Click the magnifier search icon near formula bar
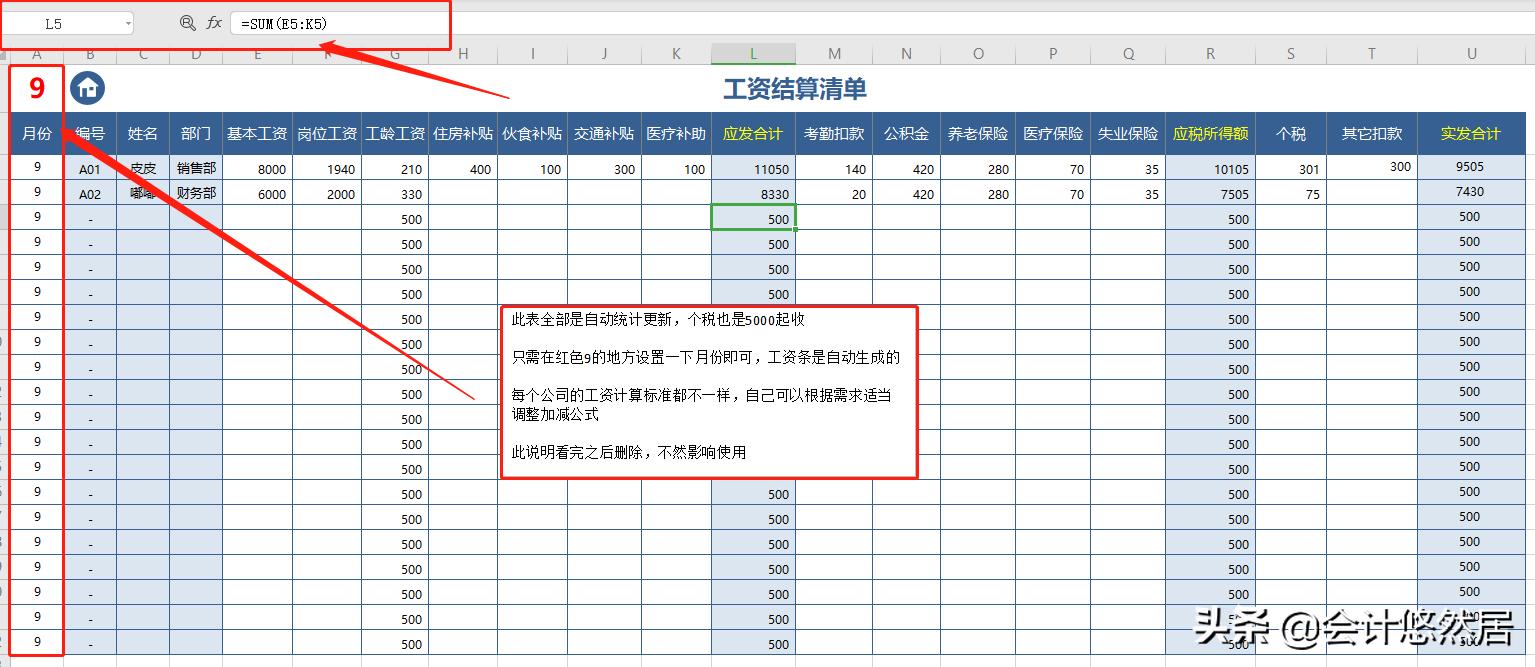 [x=189, y=21]
